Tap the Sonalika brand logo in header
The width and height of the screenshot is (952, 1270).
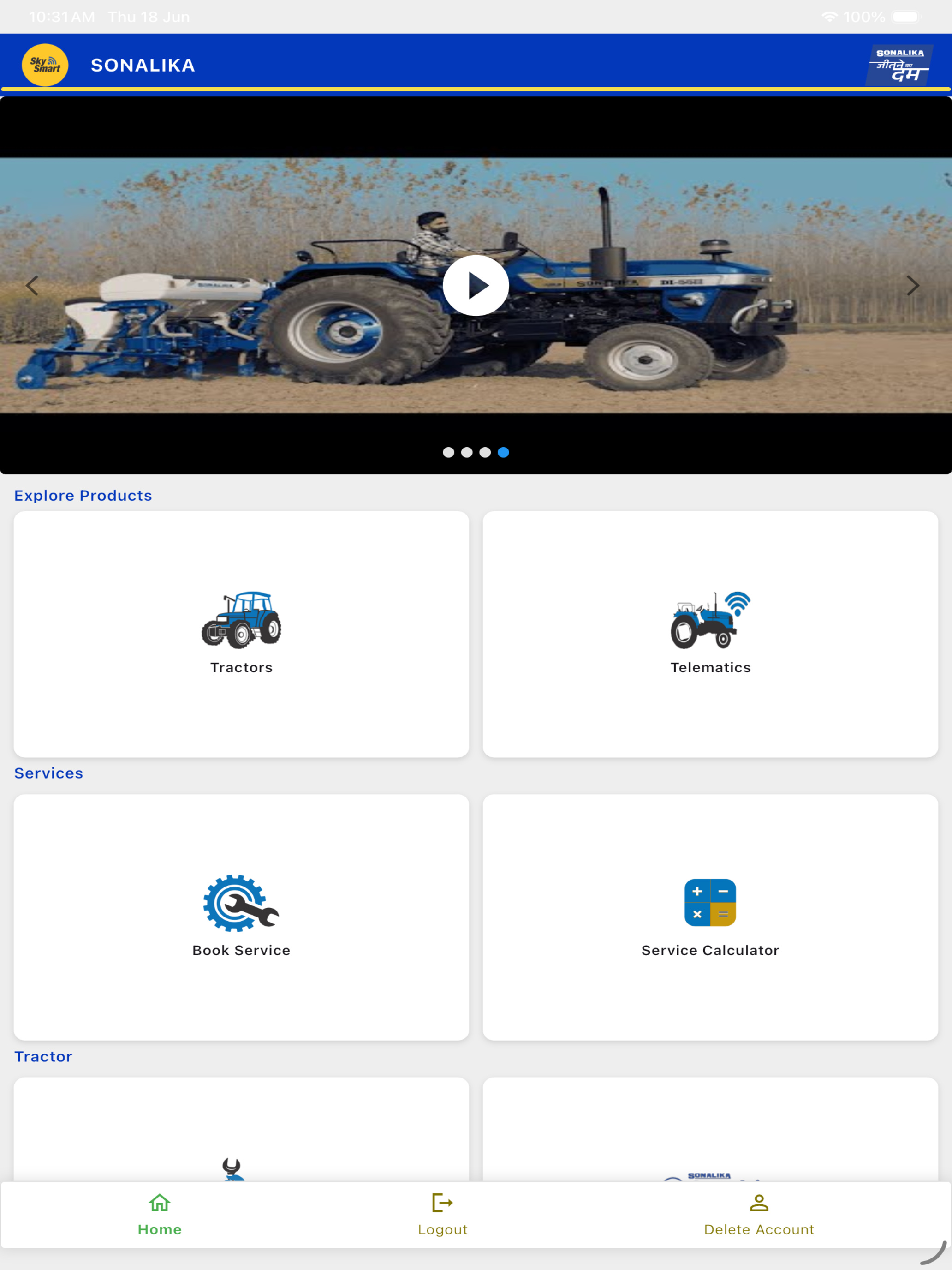click(899, 65)
